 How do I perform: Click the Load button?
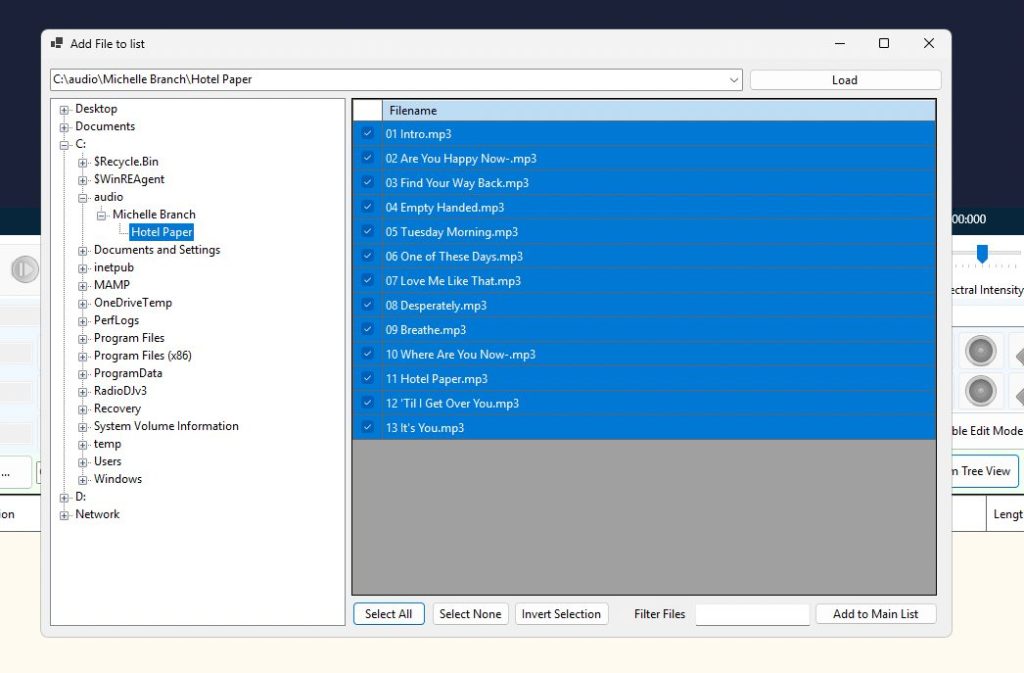pyautogui.click(x=845, y=80)
